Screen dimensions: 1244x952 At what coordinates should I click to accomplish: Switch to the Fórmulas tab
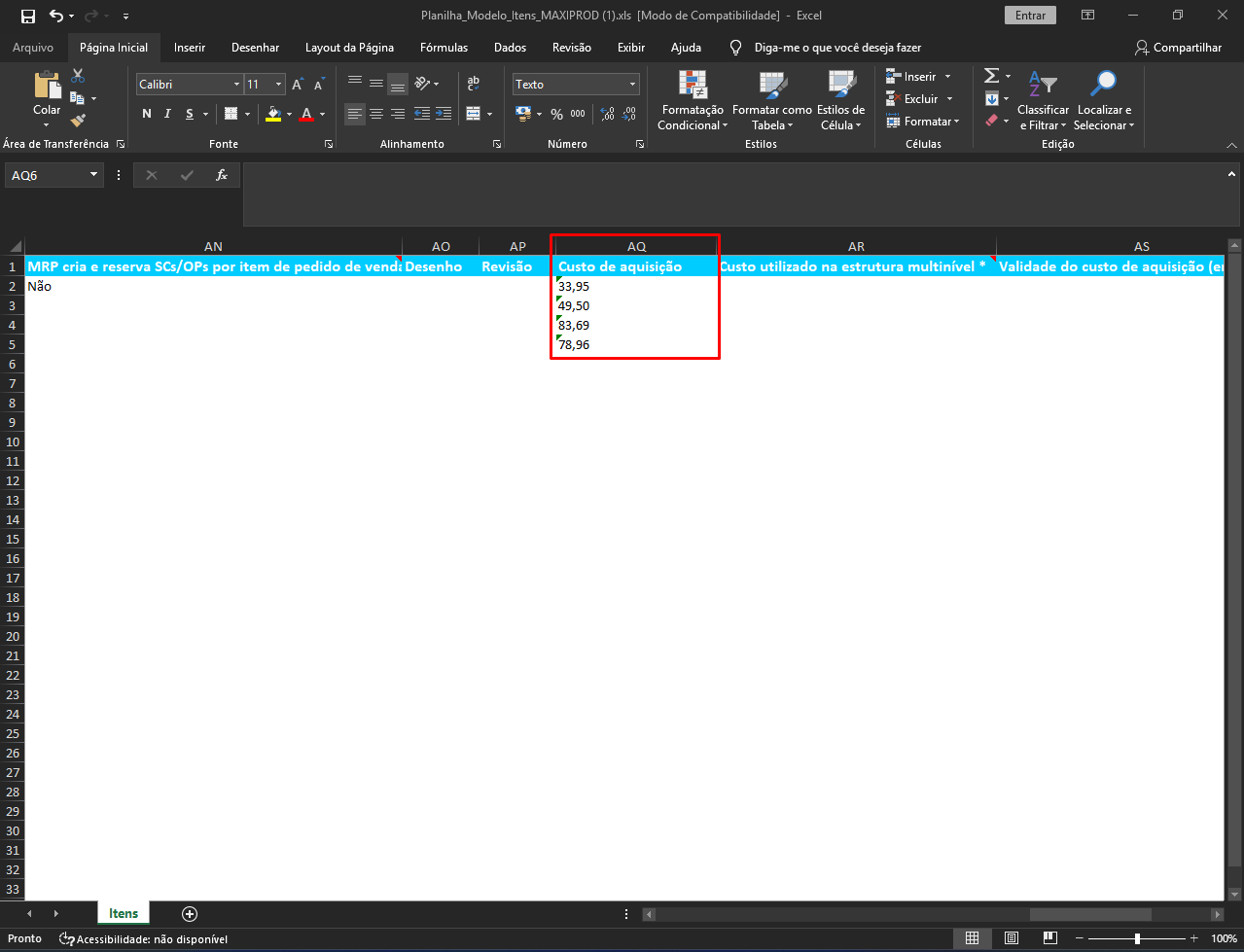coord(444,48)
